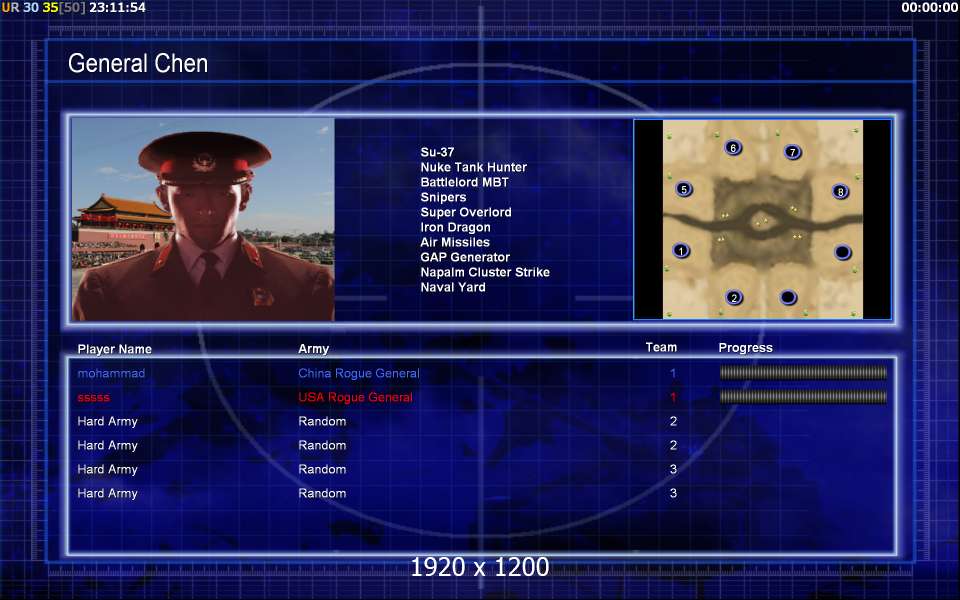Click the "Progress" column header
960x600 pixels.
click(745, 348)
